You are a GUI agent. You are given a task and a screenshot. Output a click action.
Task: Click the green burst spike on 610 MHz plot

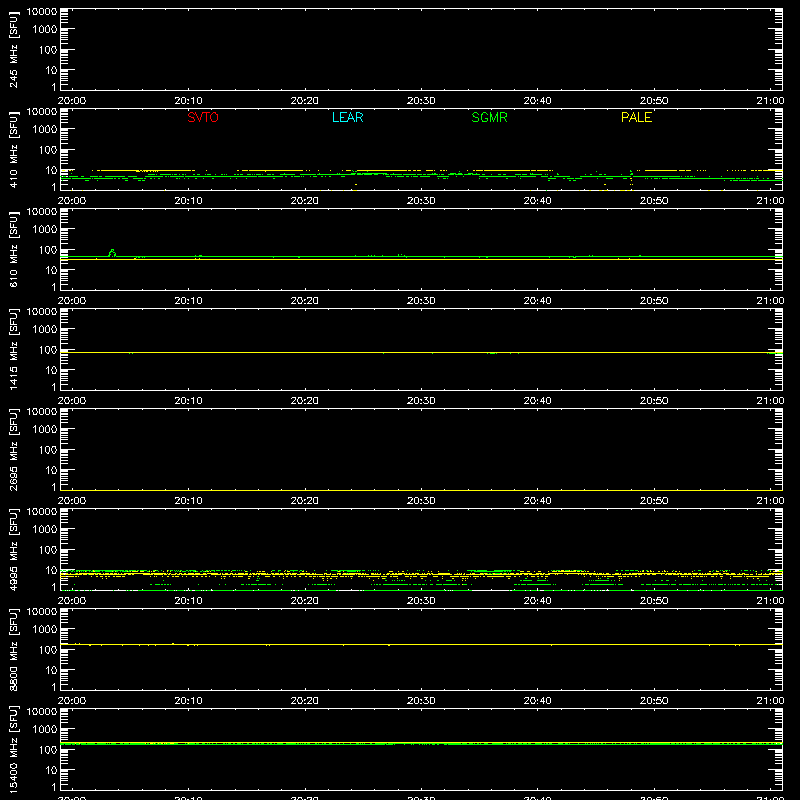112,253
